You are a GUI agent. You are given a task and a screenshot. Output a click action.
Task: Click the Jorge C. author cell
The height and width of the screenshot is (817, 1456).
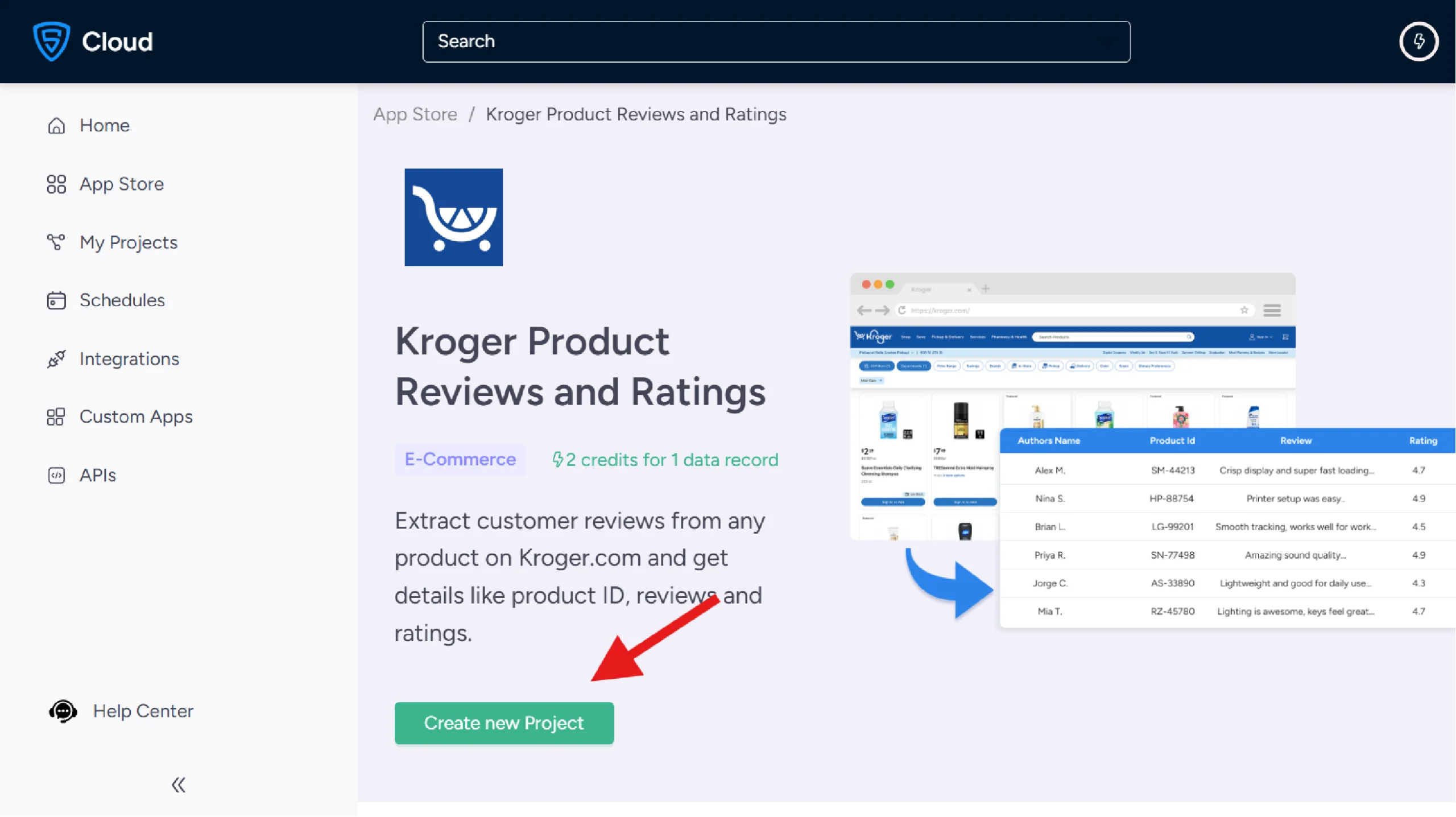point(1049,583)
